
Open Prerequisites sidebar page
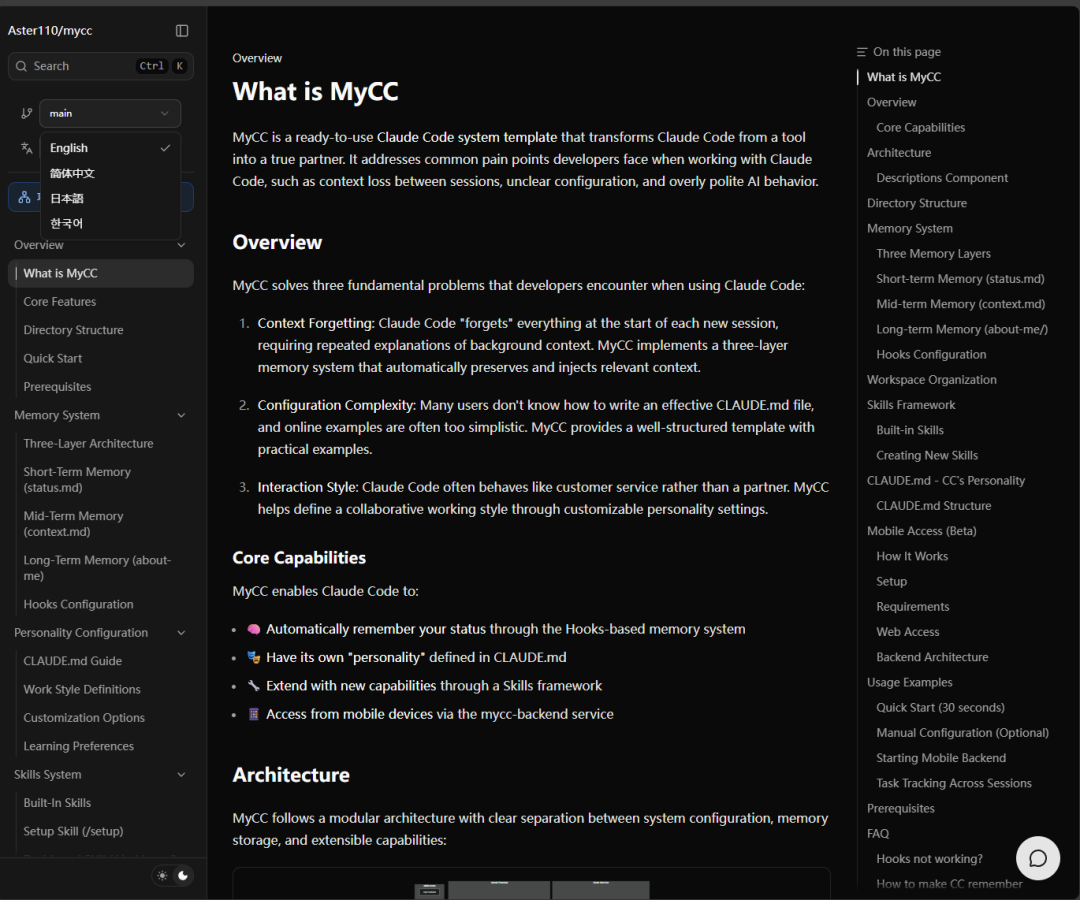coord(57,387)
